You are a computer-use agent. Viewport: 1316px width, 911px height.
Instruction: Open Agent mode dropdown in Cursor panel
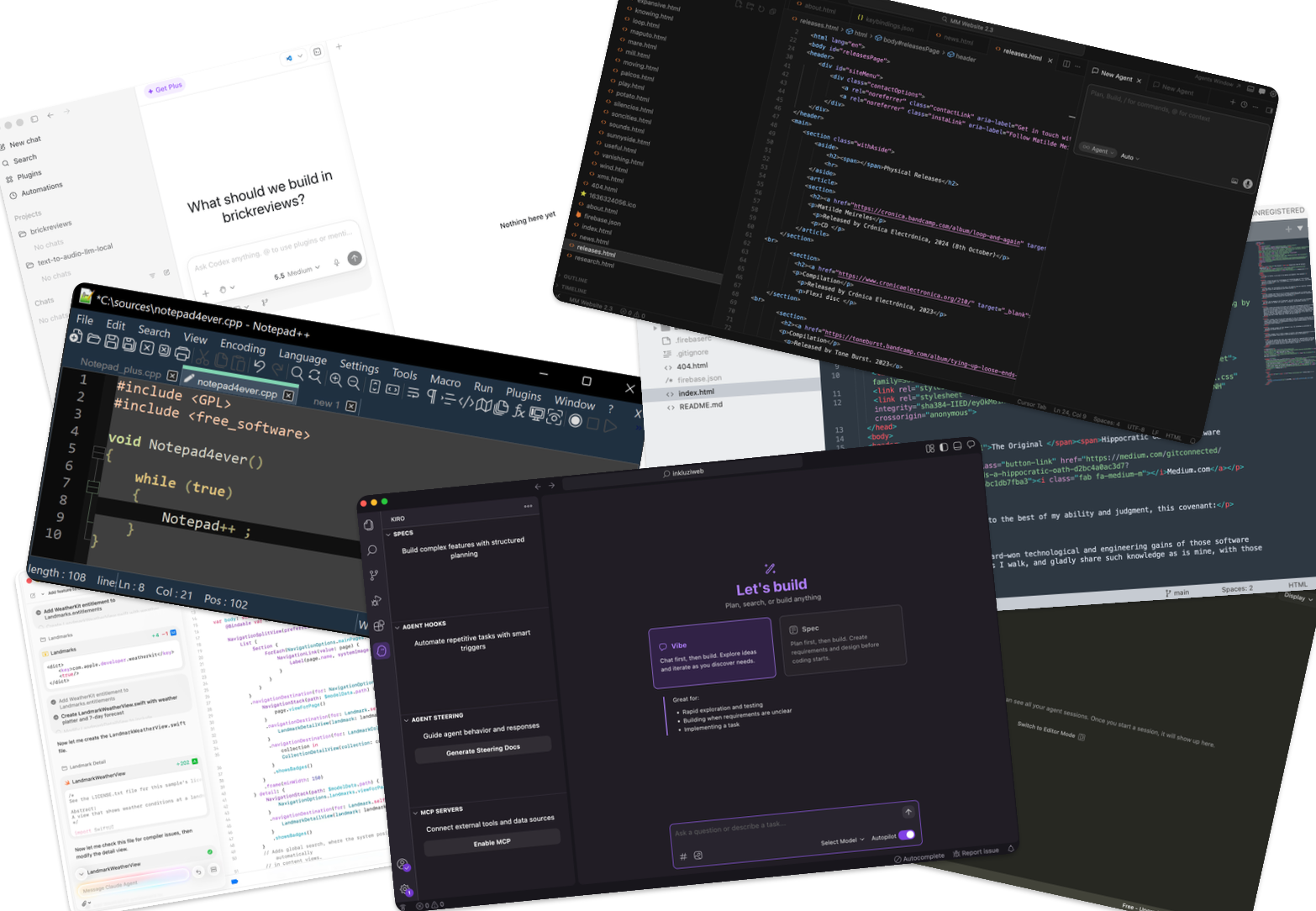point(1098,150)
